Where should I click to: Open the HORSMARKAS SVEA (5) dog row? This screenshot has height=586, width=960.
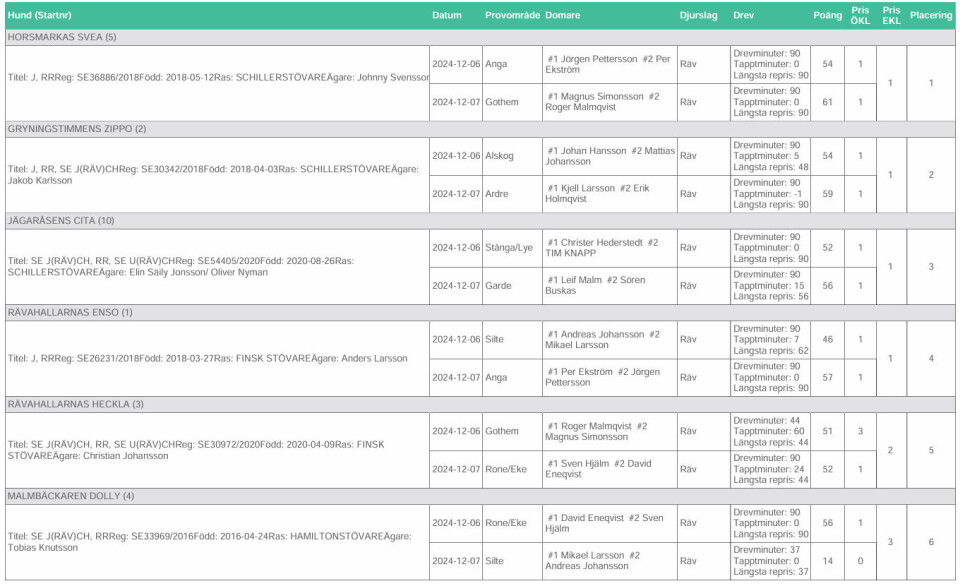pyautogui.click(x=62, y=37)
